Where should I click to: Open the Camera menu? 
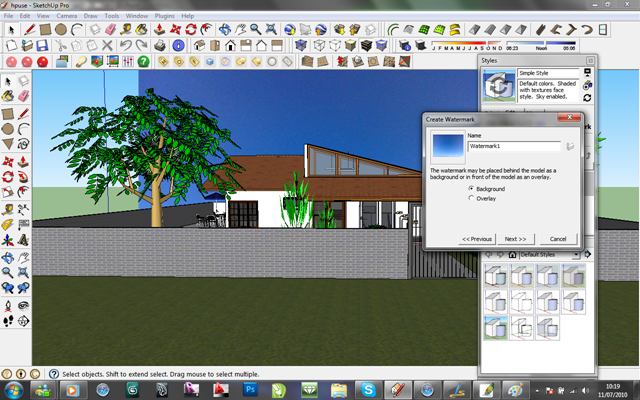(x=67, y=16)
